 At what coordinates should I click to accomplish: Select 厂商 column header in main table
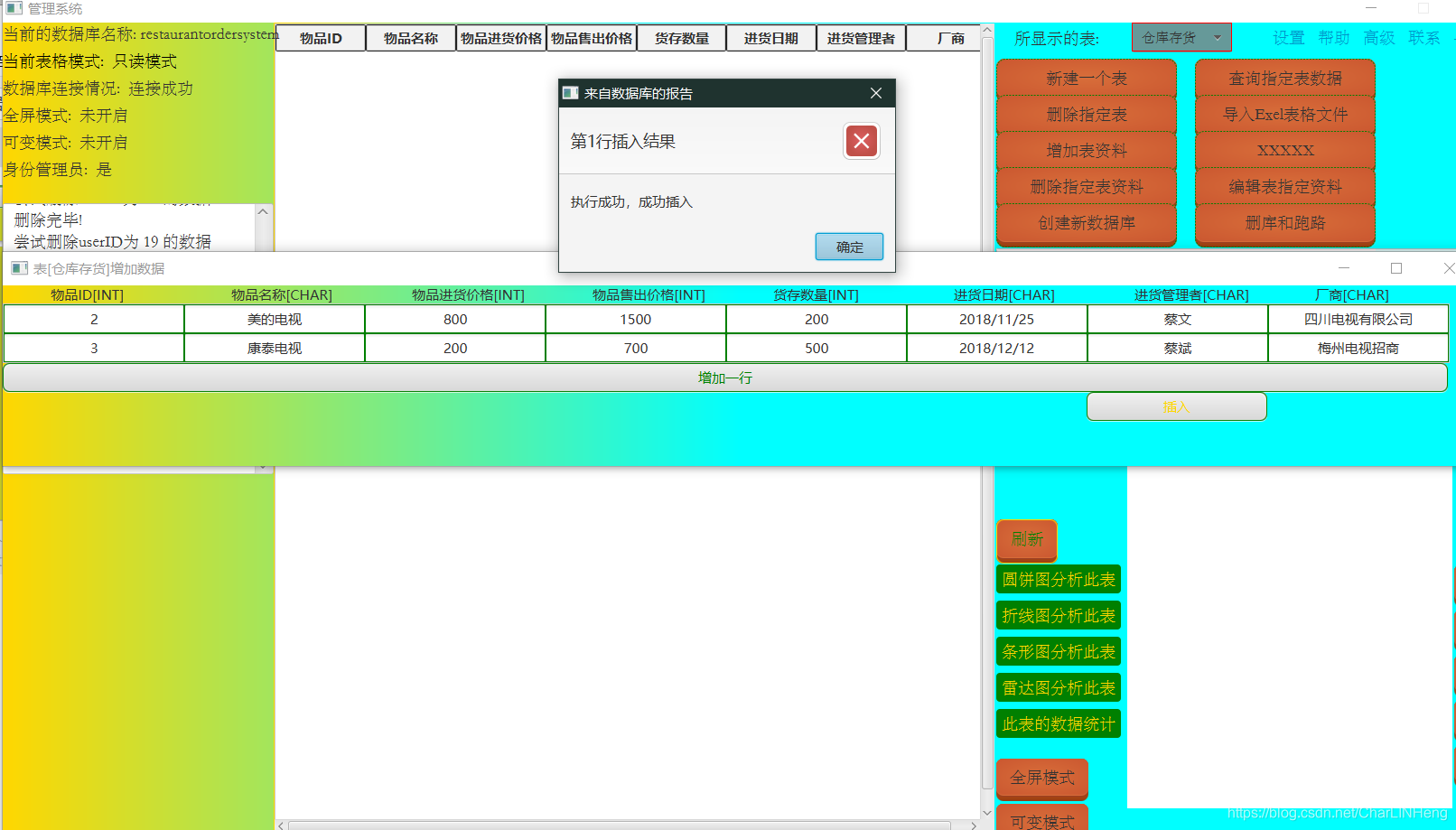tap(944, 39)
